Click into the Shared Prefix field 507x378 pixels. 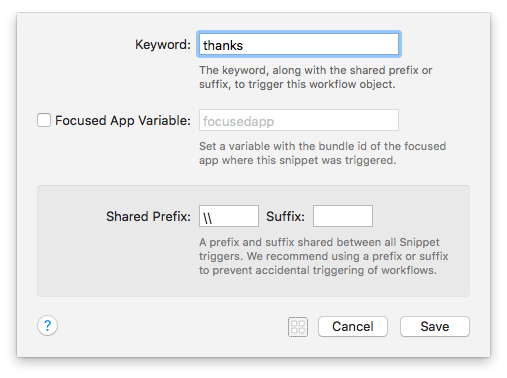[x=229, y=216]
